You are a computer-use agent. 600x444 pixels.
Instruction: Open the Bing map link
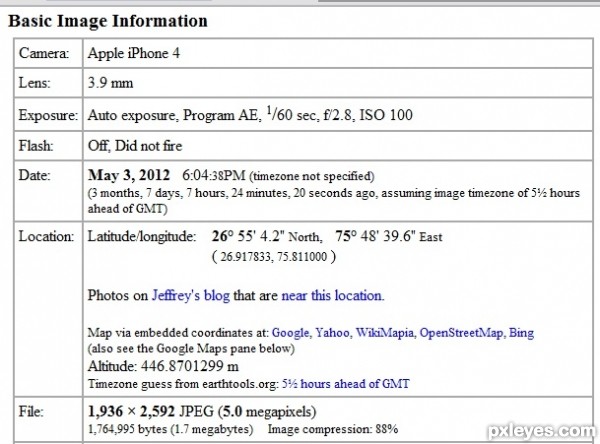click(x=521, y=333)
